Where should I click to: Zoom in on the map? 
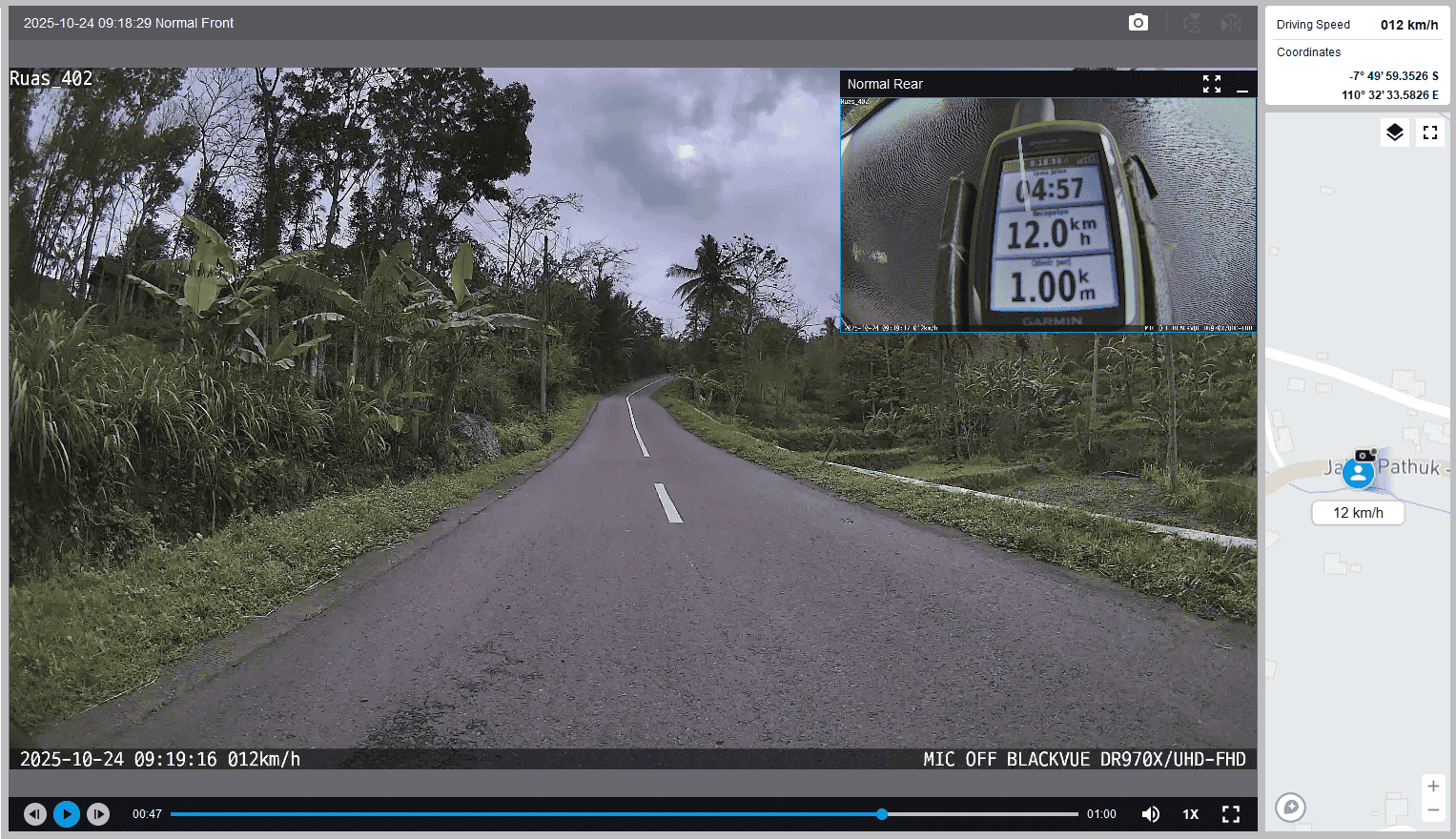[x=1432, y=787]
